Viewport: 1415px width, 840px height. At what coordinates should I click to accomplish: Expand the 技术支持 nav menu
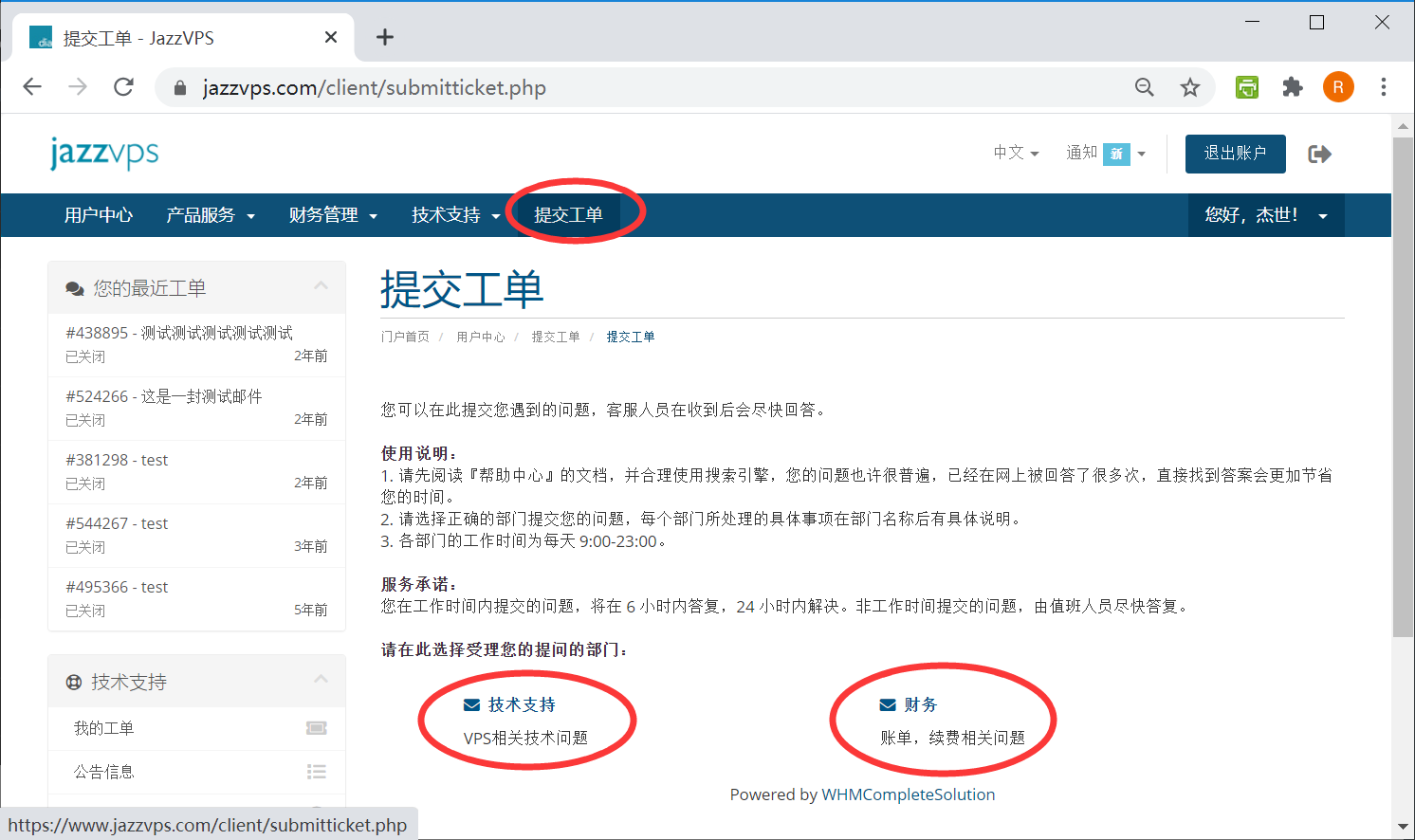(455, 215)
